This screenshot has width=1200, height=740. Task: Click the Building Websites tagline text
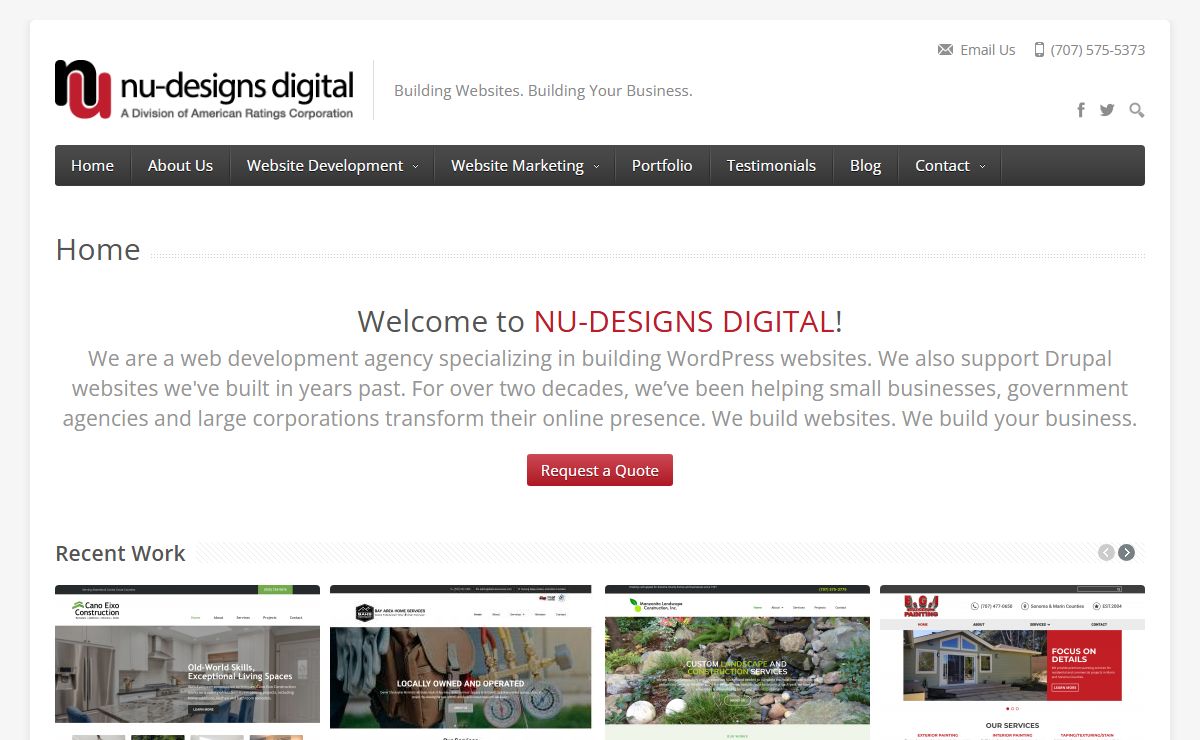coord(543,90)
